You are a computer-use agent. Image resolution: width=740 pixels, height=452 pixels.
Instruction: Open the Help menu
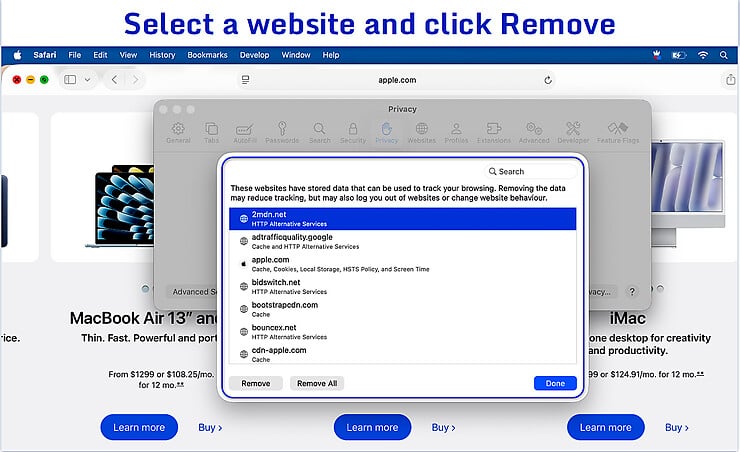point(331,55)
